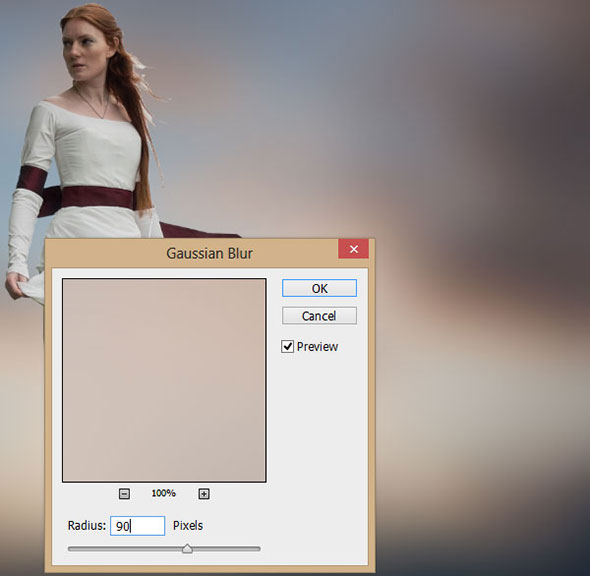Click into the Radius input field

[137, 526]
